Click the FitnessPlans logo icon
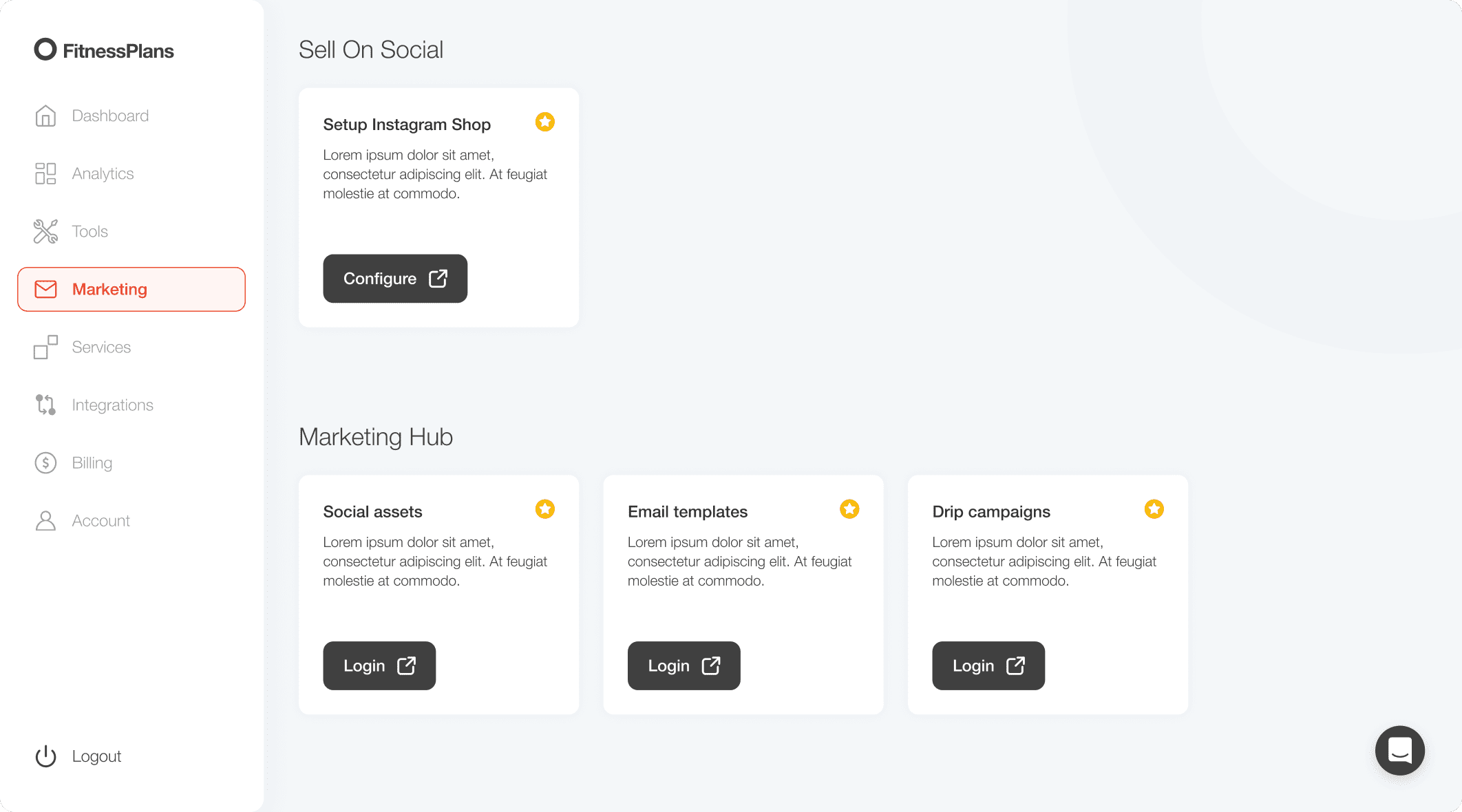 coord(45,49)
